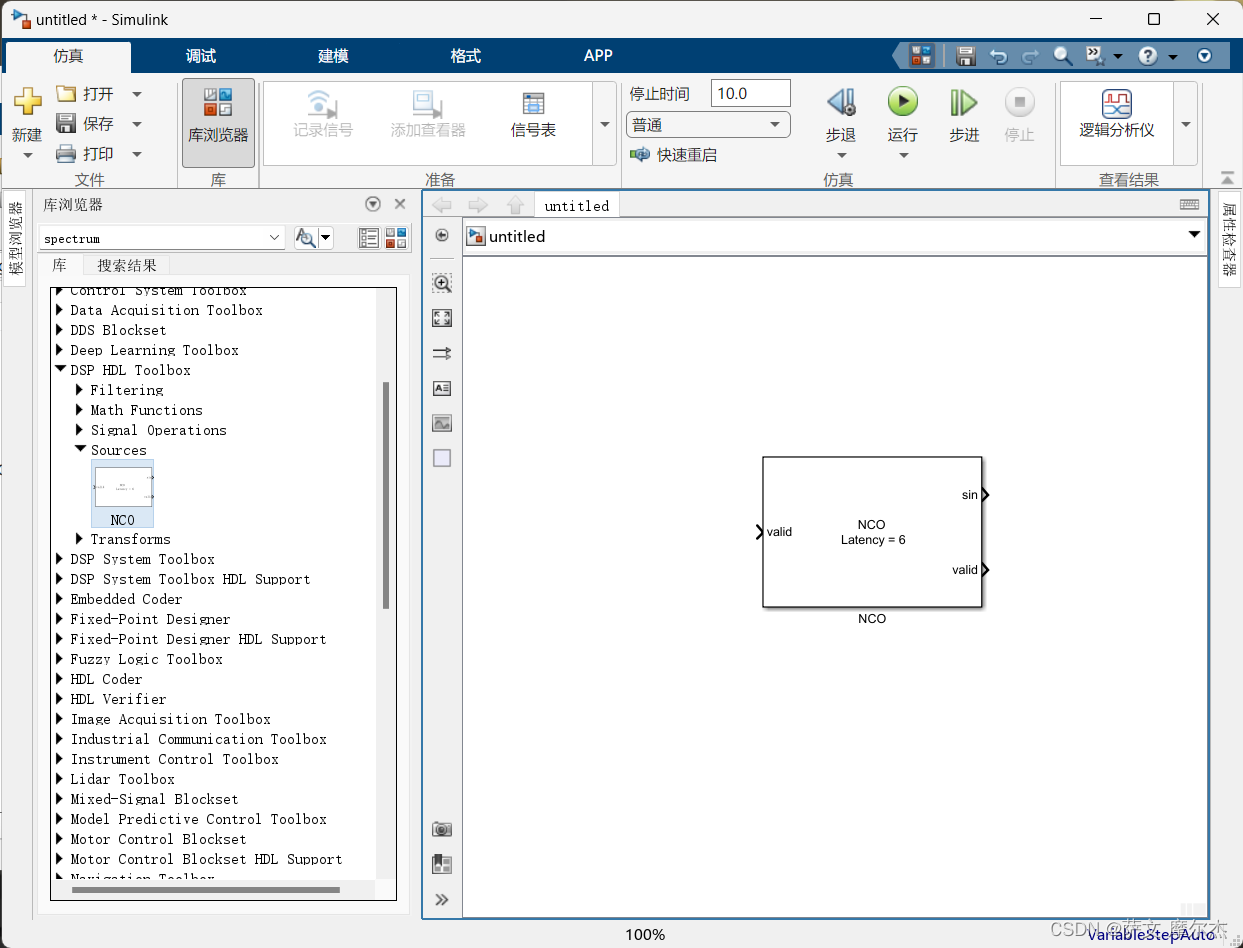The width and height of the screenshot is (1243, 948).
Task: Switch to the 建模 ribbon tab
Action: 332,56
